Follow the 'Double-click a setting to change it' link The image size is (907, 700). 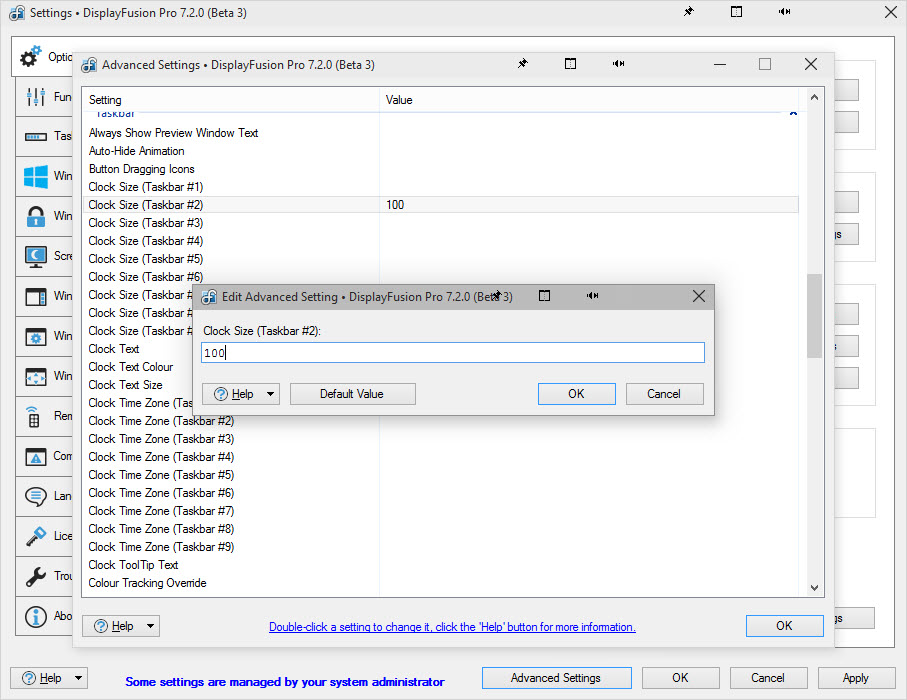(452, 627)
